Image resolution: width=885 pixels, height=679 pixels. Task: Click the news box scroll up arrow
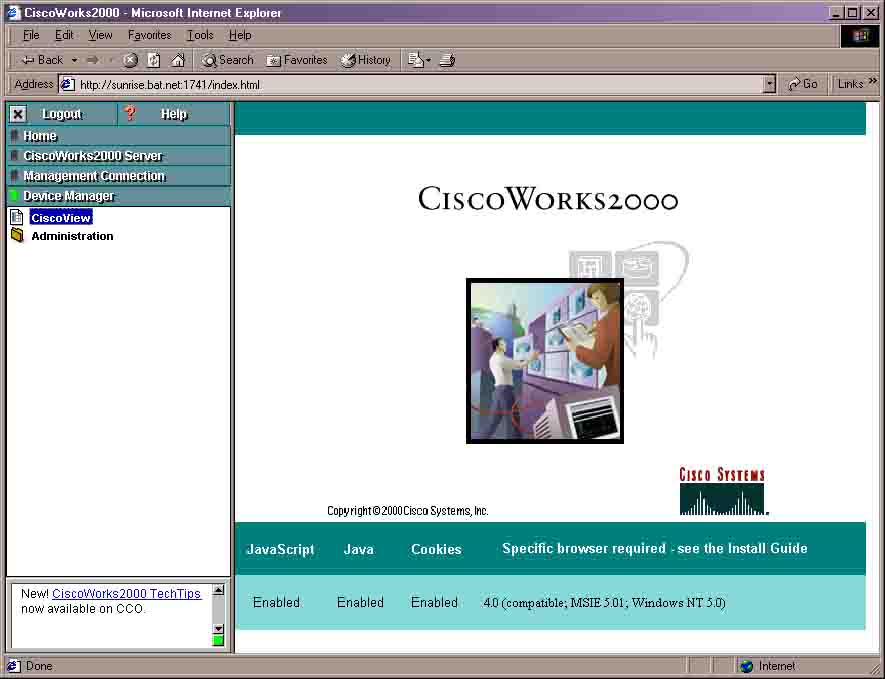(x=218, y=590)
